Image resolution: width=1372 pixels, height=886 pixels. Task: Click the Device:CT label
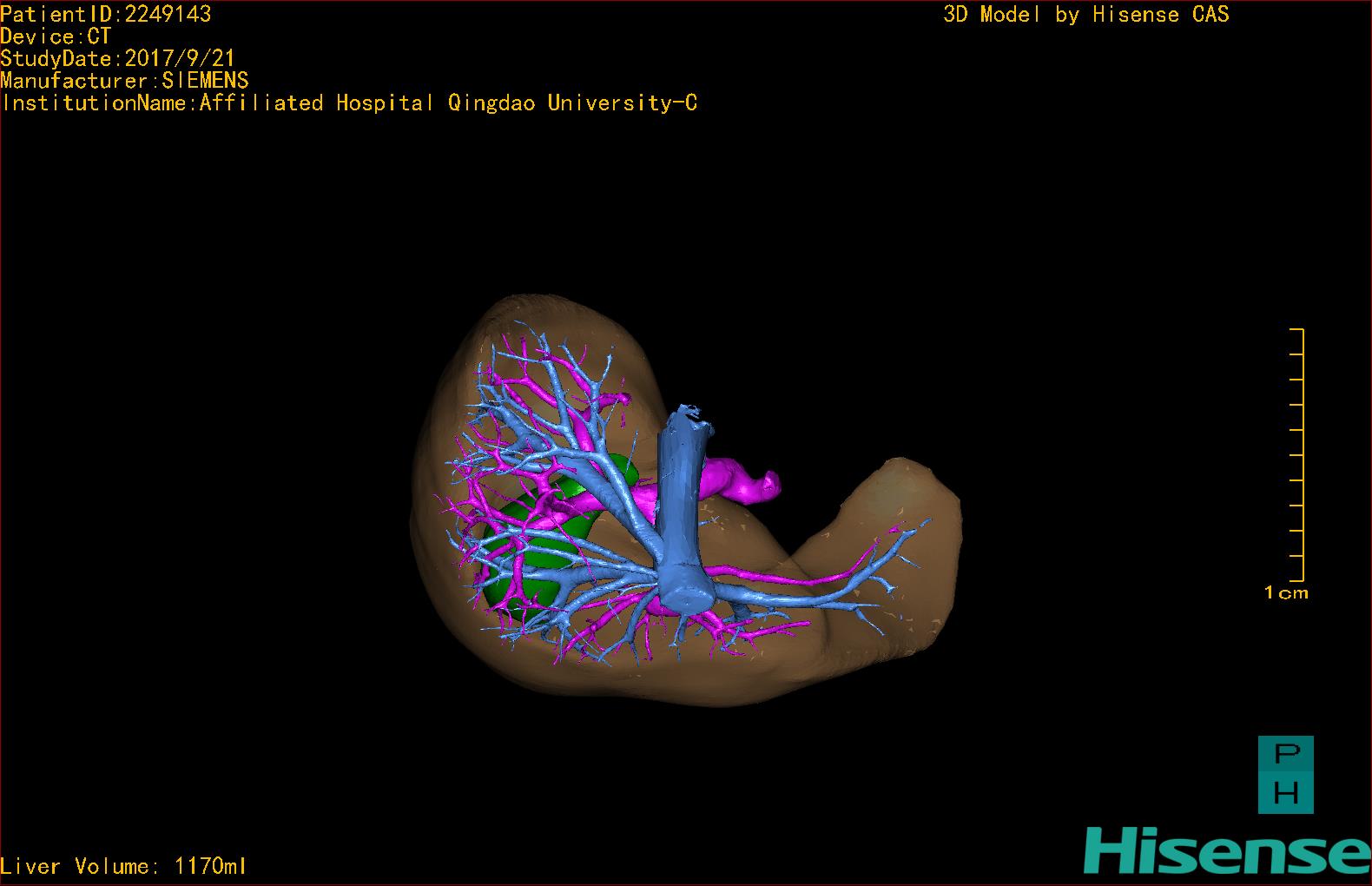coord(56,36)
